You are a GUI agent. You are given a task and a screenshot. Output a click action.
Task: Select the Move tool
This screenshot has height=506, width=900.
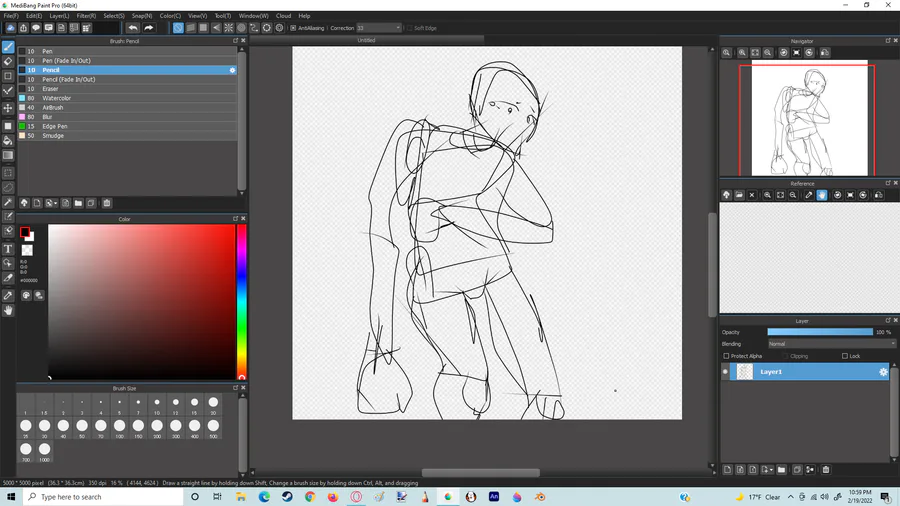[x=8, y=108]
